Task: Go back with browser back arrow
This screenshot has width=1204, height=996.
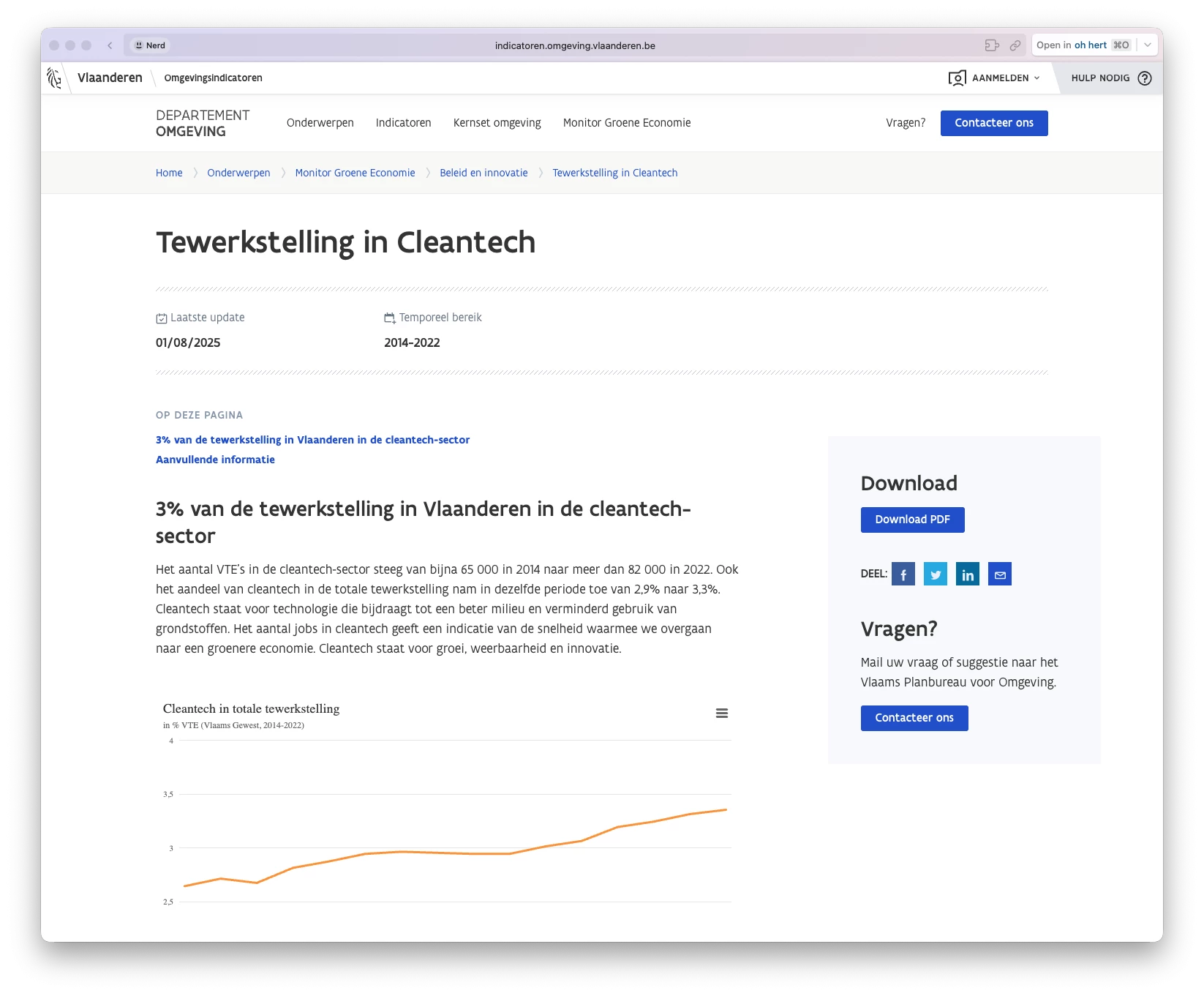Action: 110,45
